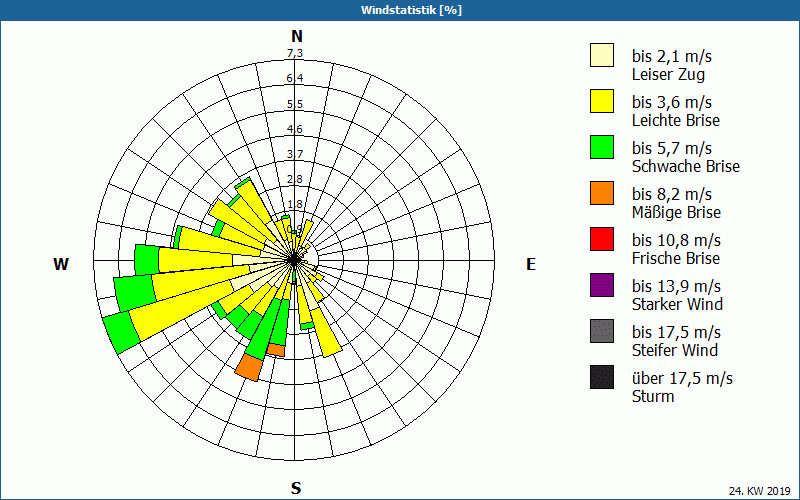Click the large orange south-southwest wind segment
The width and height of the screenshot is (800, 500).
click(x=249, y=367)
